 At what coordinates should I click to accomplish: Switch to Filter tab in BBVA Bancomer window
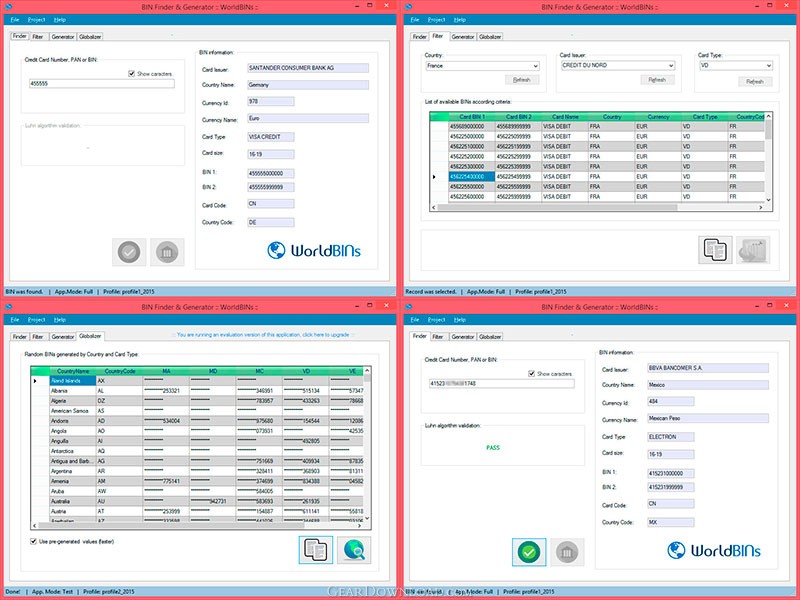[x=438, y=337]
